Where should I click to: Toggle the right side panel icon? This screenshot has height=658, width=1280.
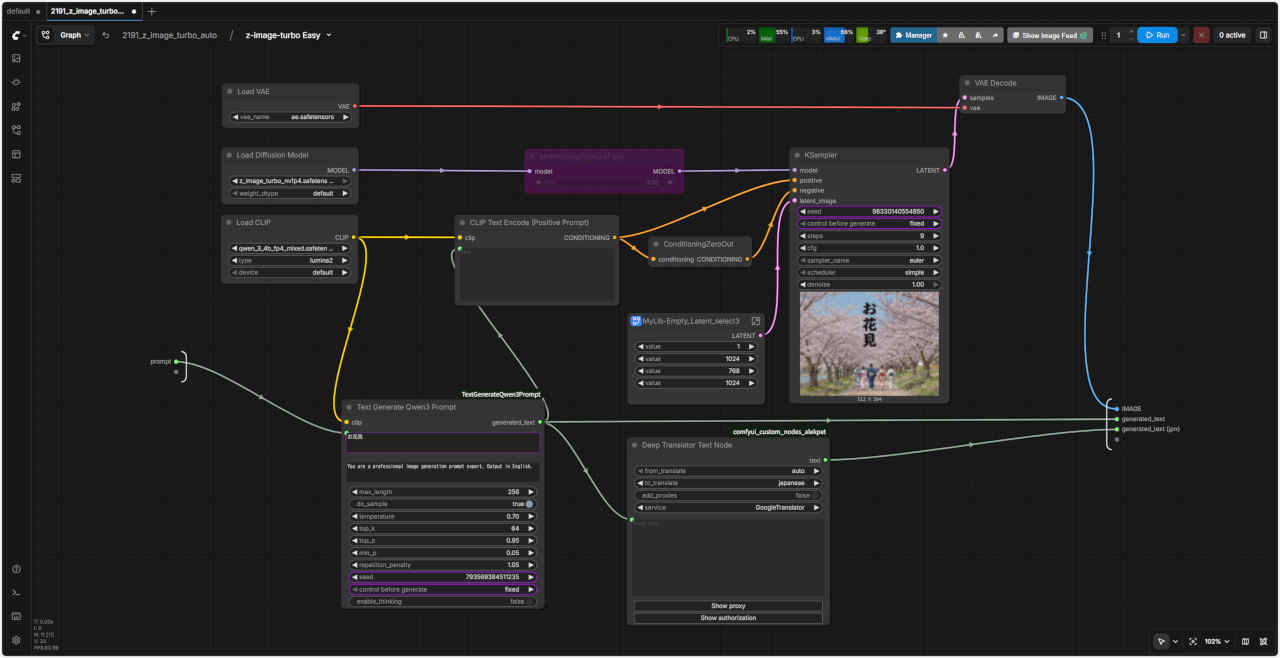pos(1263,35)
